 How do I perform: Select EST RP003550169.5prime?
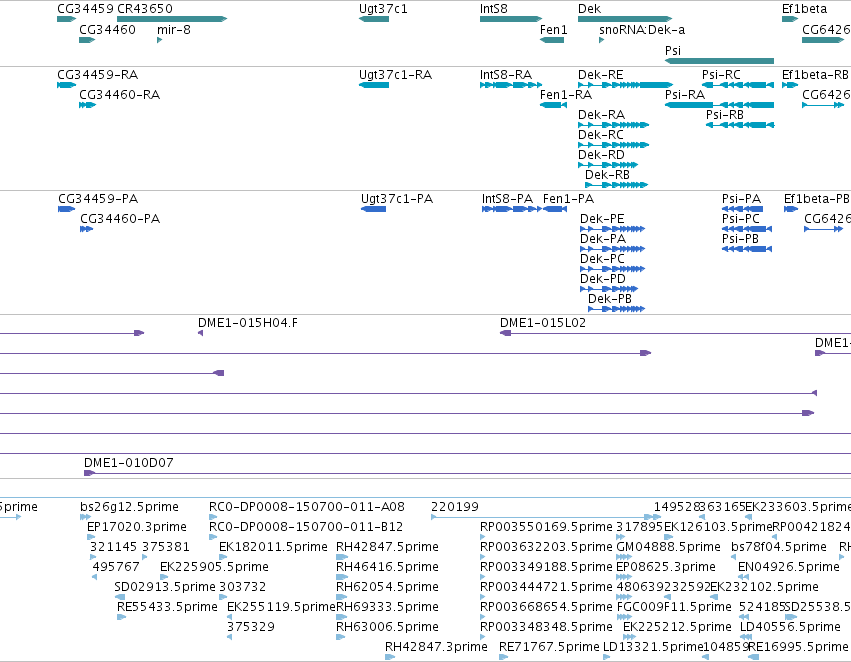(x=482, y=537)
